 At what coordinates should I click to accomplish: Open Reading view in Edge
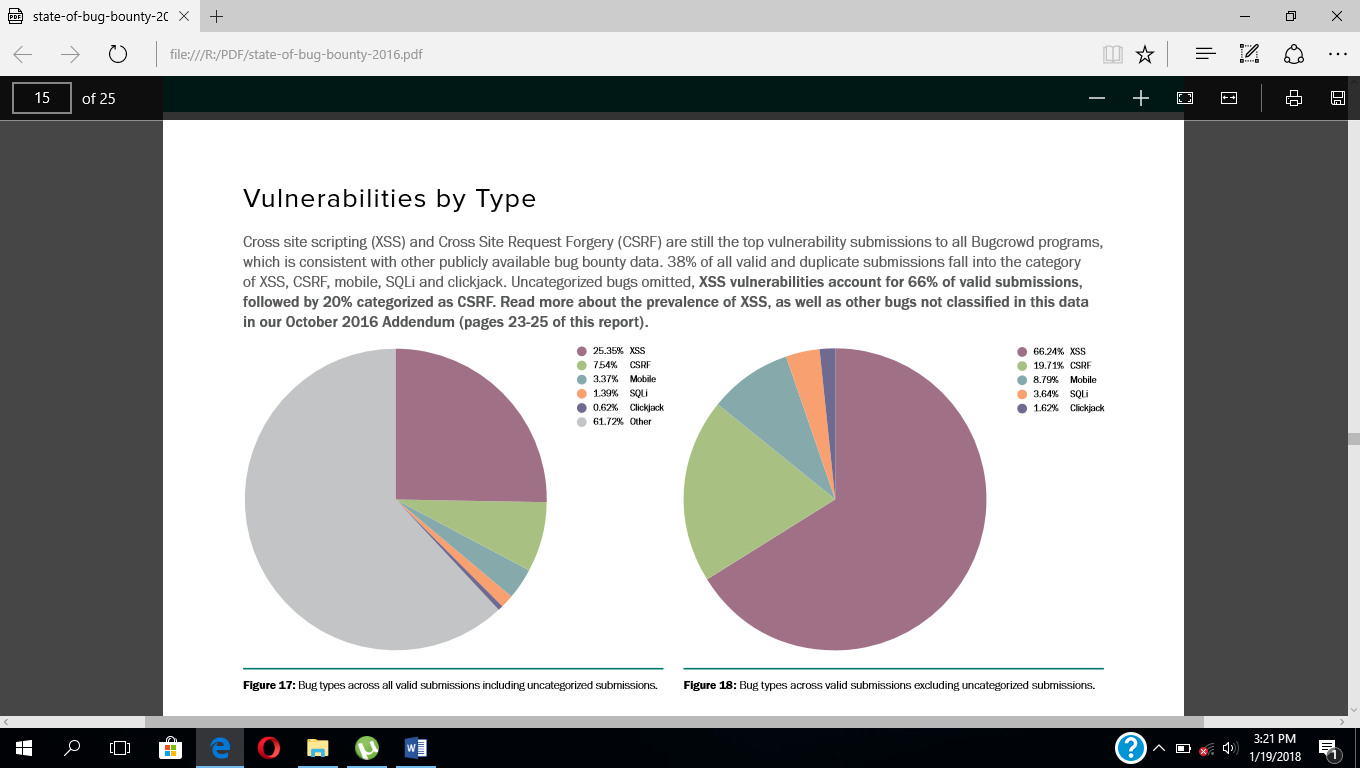tap(1112, 54)
